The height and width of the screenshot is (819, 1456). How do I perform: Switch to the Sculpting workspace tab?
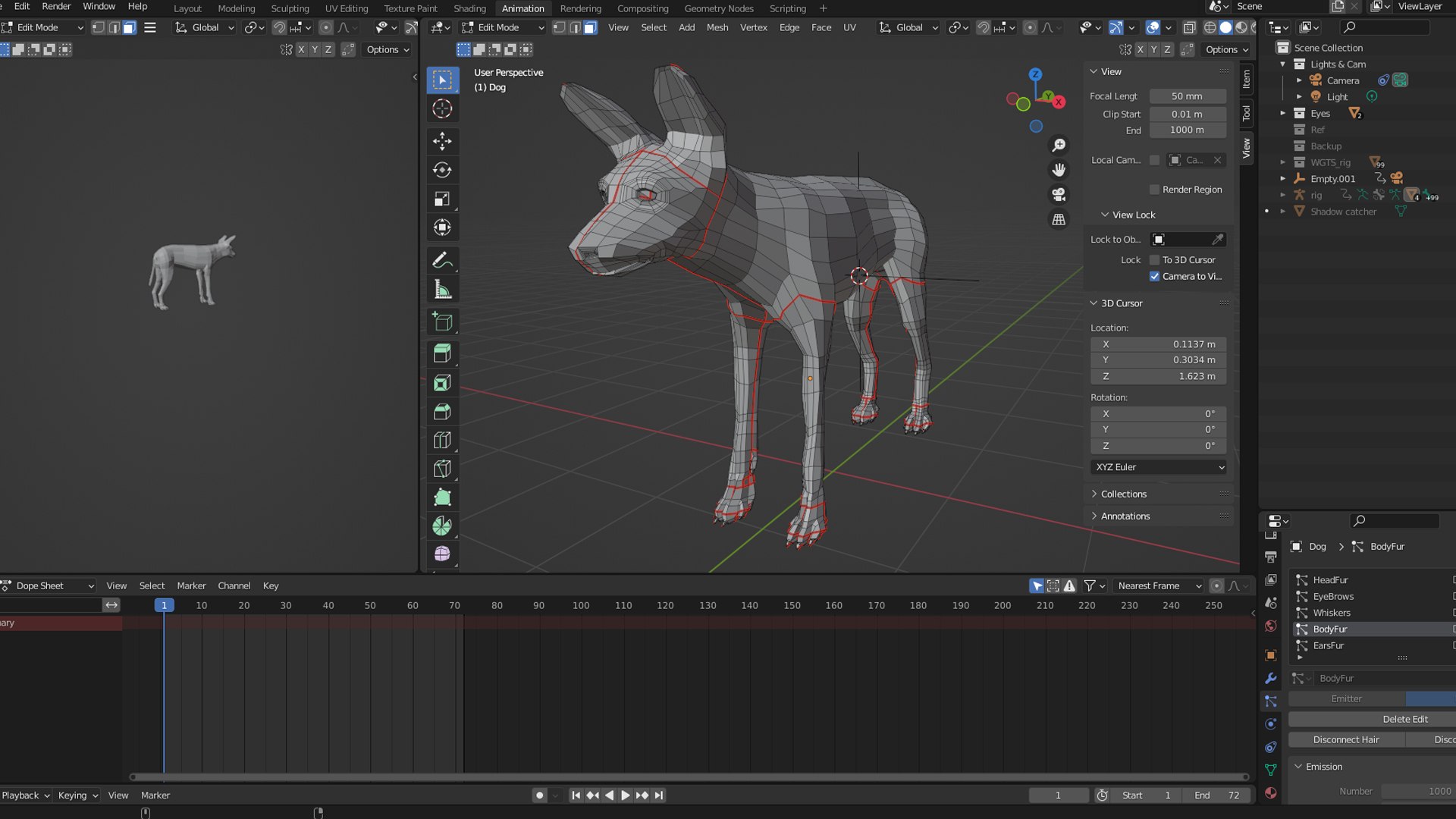290,8
